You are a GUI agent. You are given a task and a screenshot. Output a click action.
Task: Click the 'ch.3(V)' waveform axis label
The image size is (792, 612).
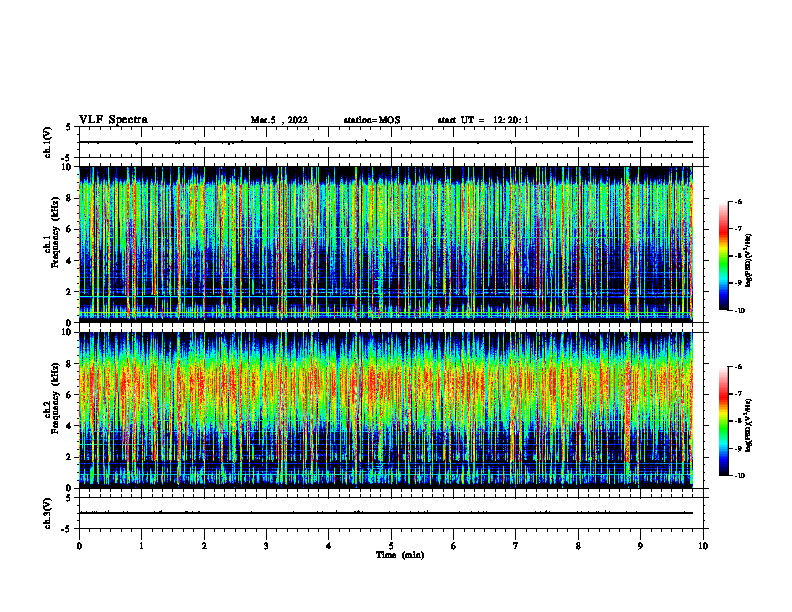[x=47, y=513]
